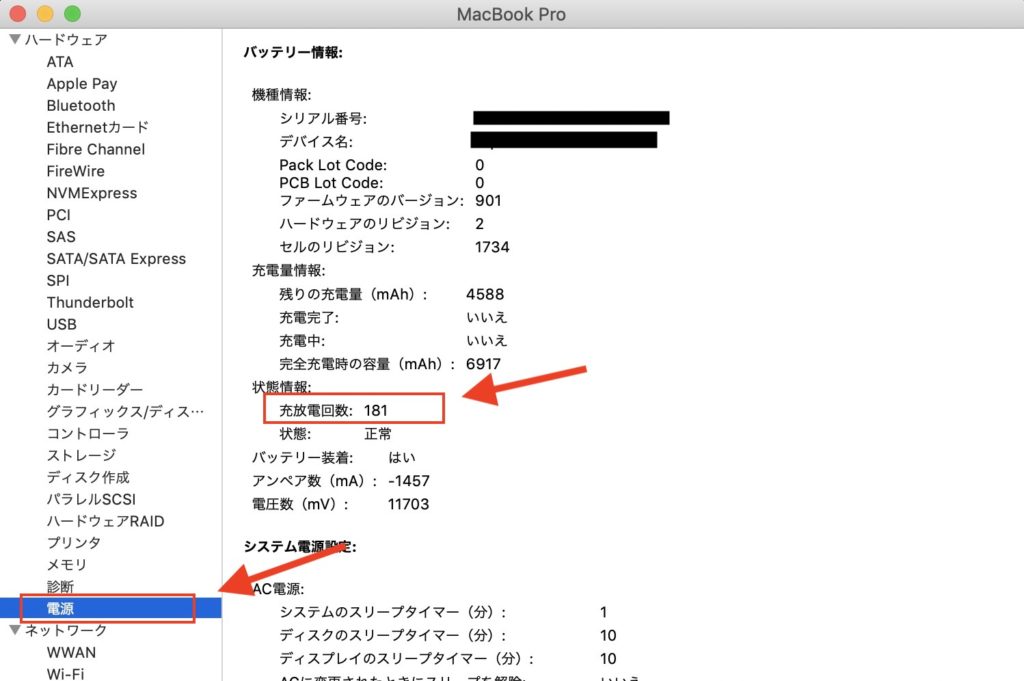Select 電源 in the sidebar
The height and width of the screenshot is (681, 1024).
pos(60,608)
